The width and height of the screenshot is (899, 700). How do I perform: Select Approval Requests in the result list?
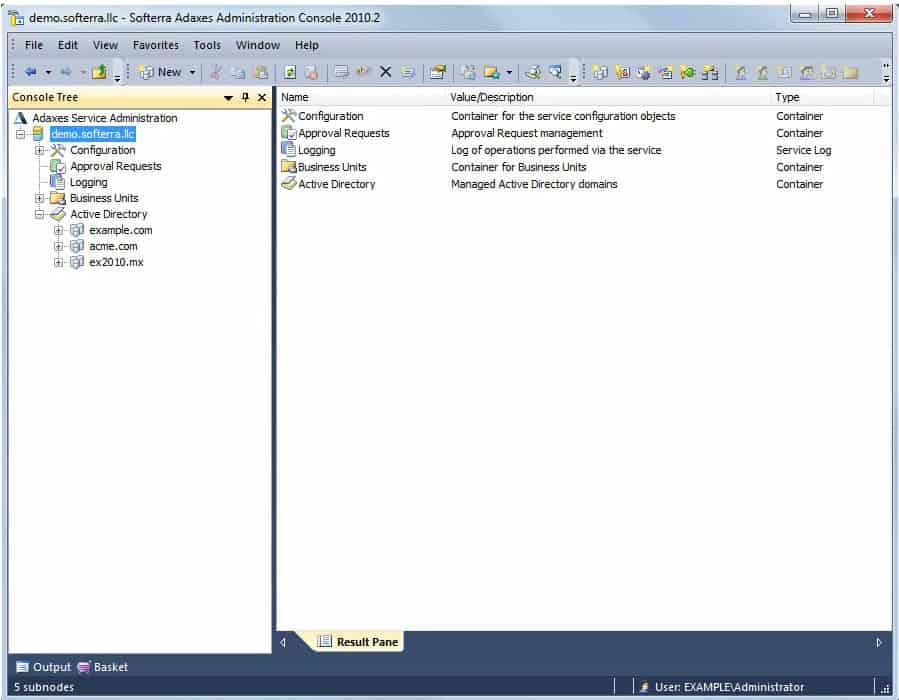tap(343, 133)
